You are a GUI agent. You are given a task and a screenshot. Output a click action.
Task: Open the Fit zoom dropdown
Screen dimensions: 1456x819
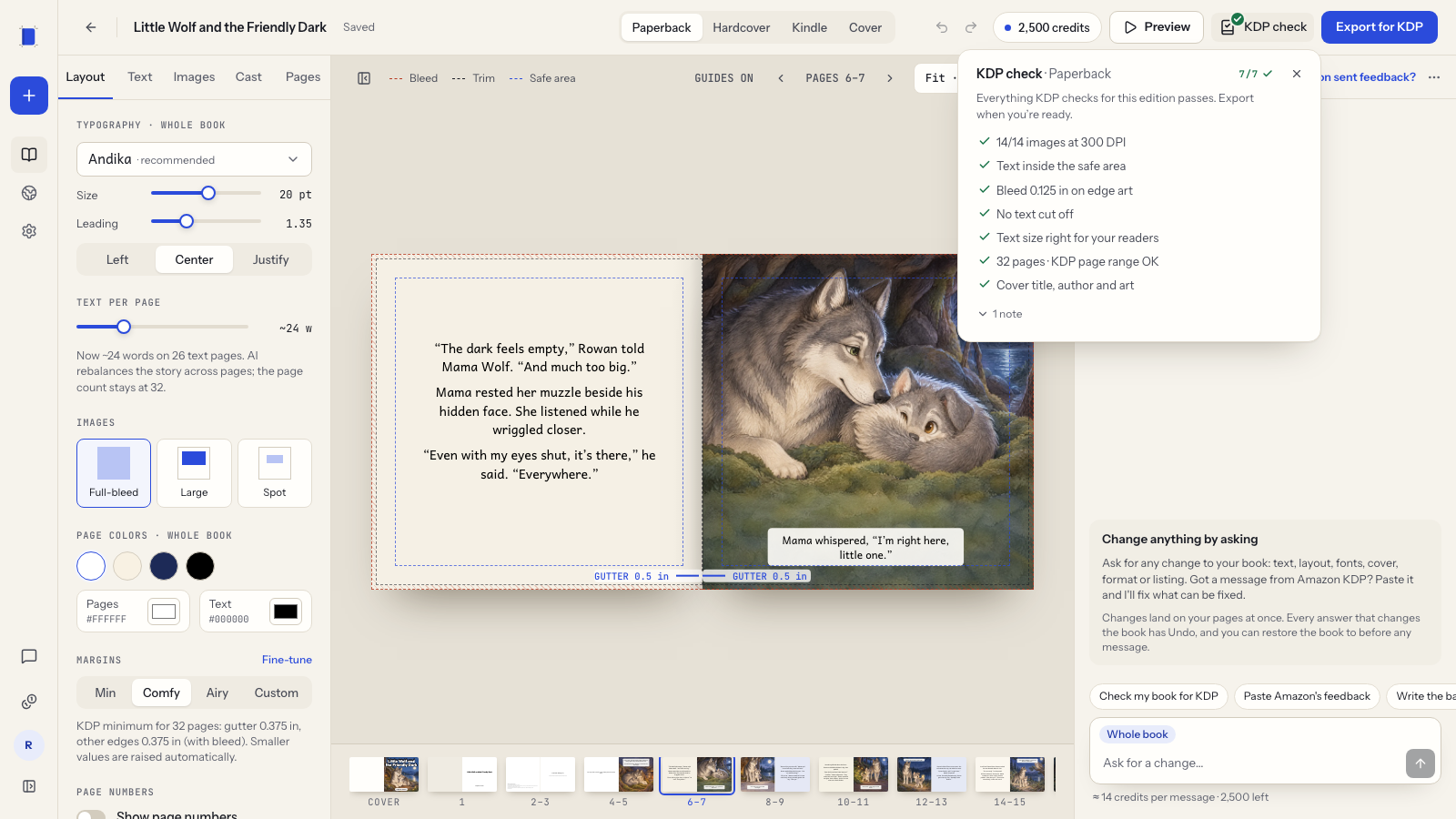tap(937, 78)
